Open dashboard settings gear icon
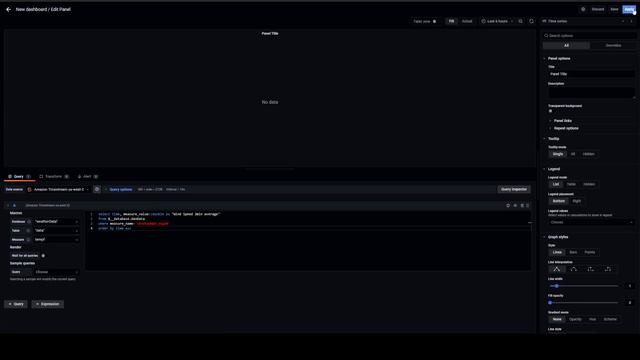Viewport: 640px width, 360px height. 583,9
